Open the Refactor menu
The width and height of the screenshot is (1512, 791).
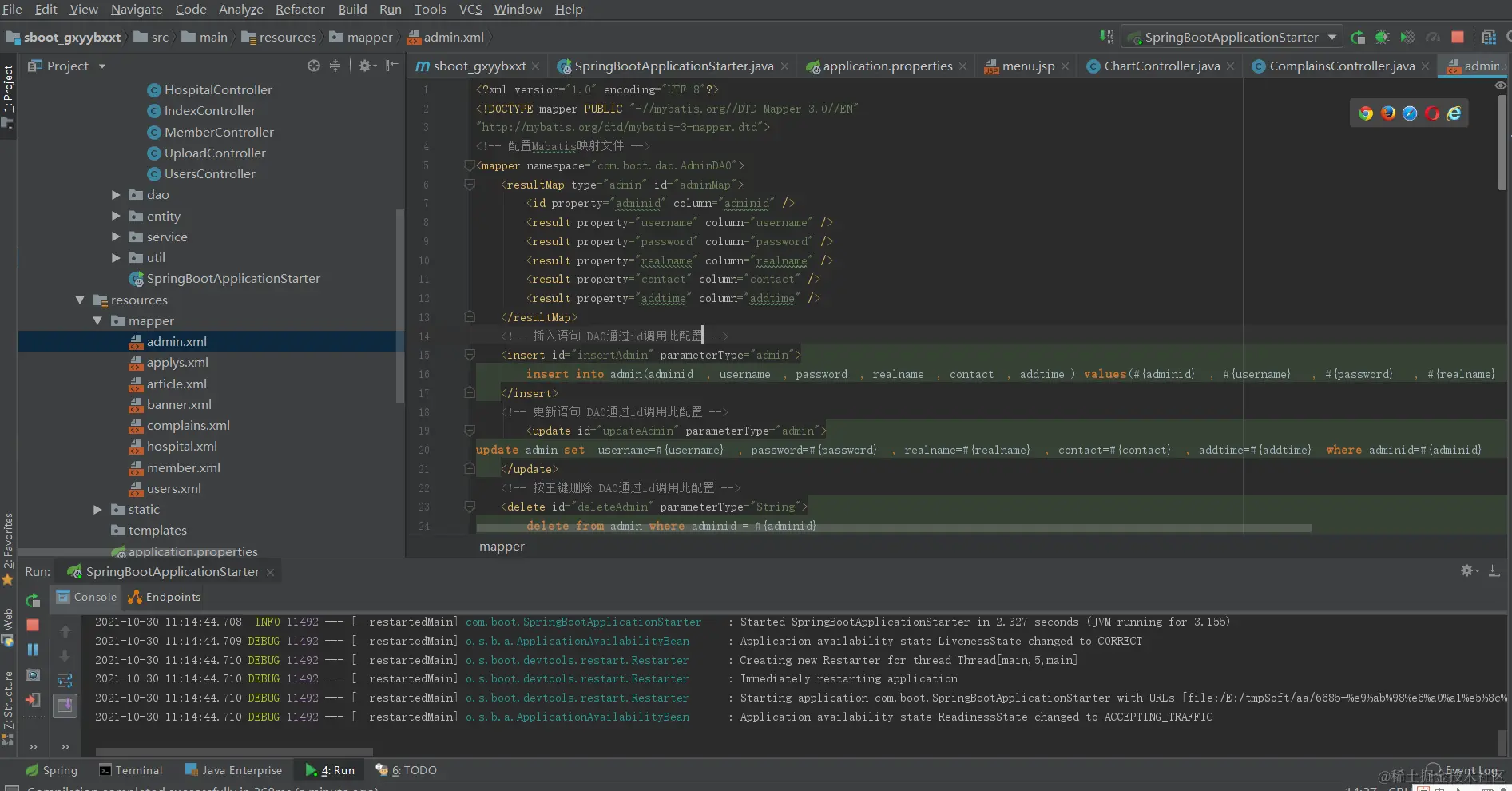pyautogui.click(x=300, y=10)
